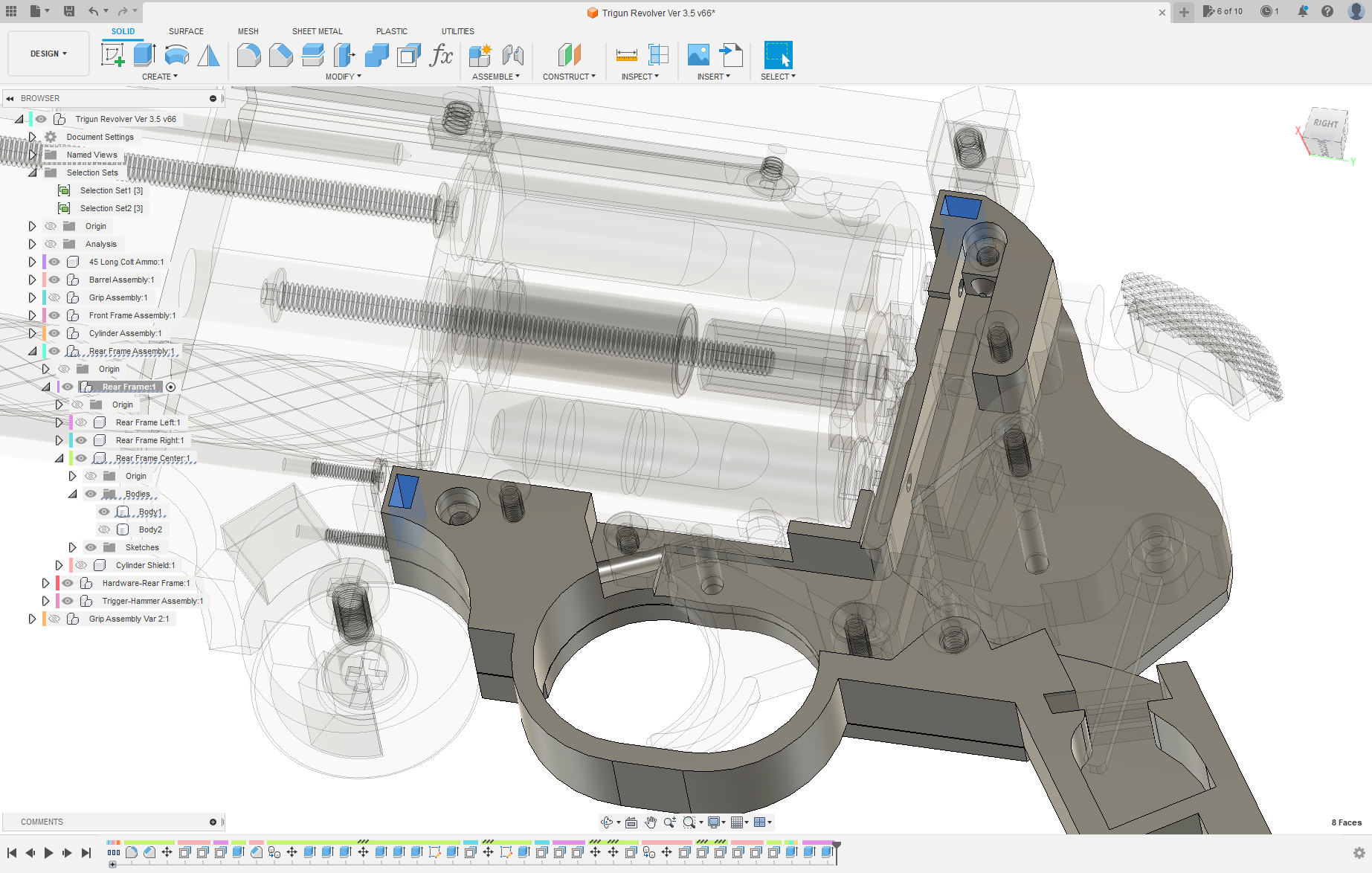1372x873 pixels.
Task: Expand the Cylinder Assembly:1 tree node
Action: [x=32, y=333]
